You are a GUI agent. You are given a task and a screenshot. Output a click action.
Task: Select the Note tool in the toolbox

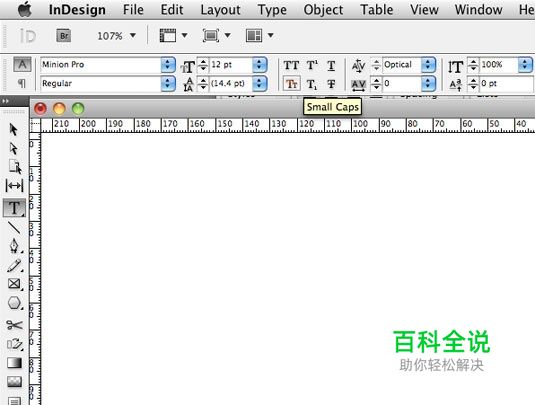pyautogui.click(x=14, y=401)
